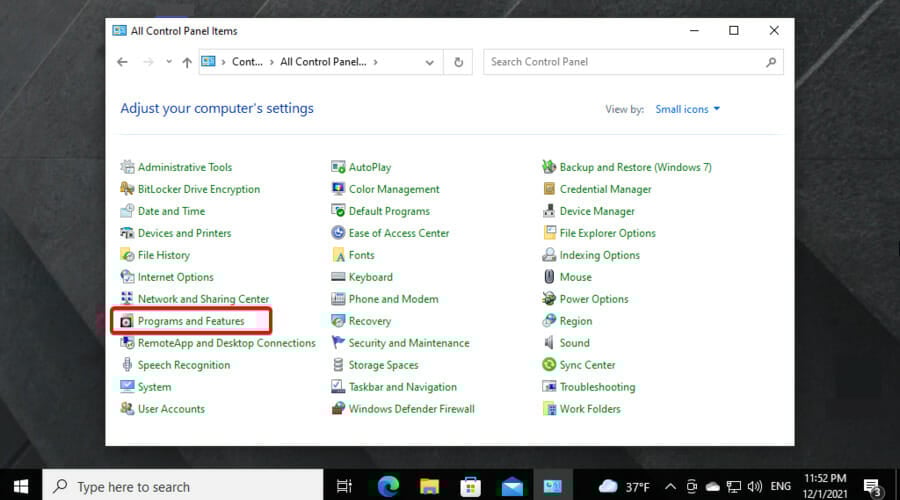Click the Windows Defender Firewall icon
Image resolution: width=900 pixels, height=500 pixels.
pyautogui.click(x=338, y=409)
